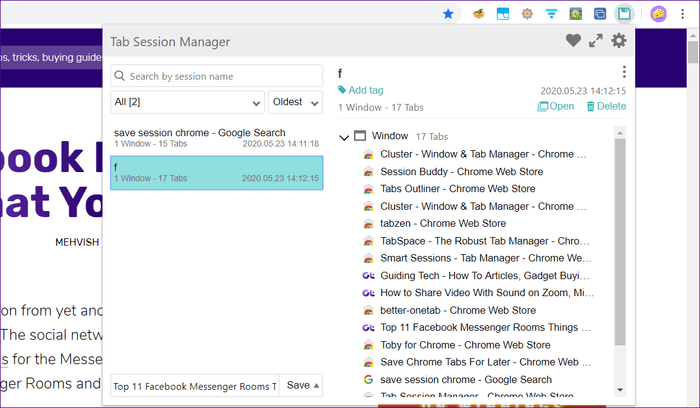
Task: Focus the Search by session name field
Action: (217, 76)
